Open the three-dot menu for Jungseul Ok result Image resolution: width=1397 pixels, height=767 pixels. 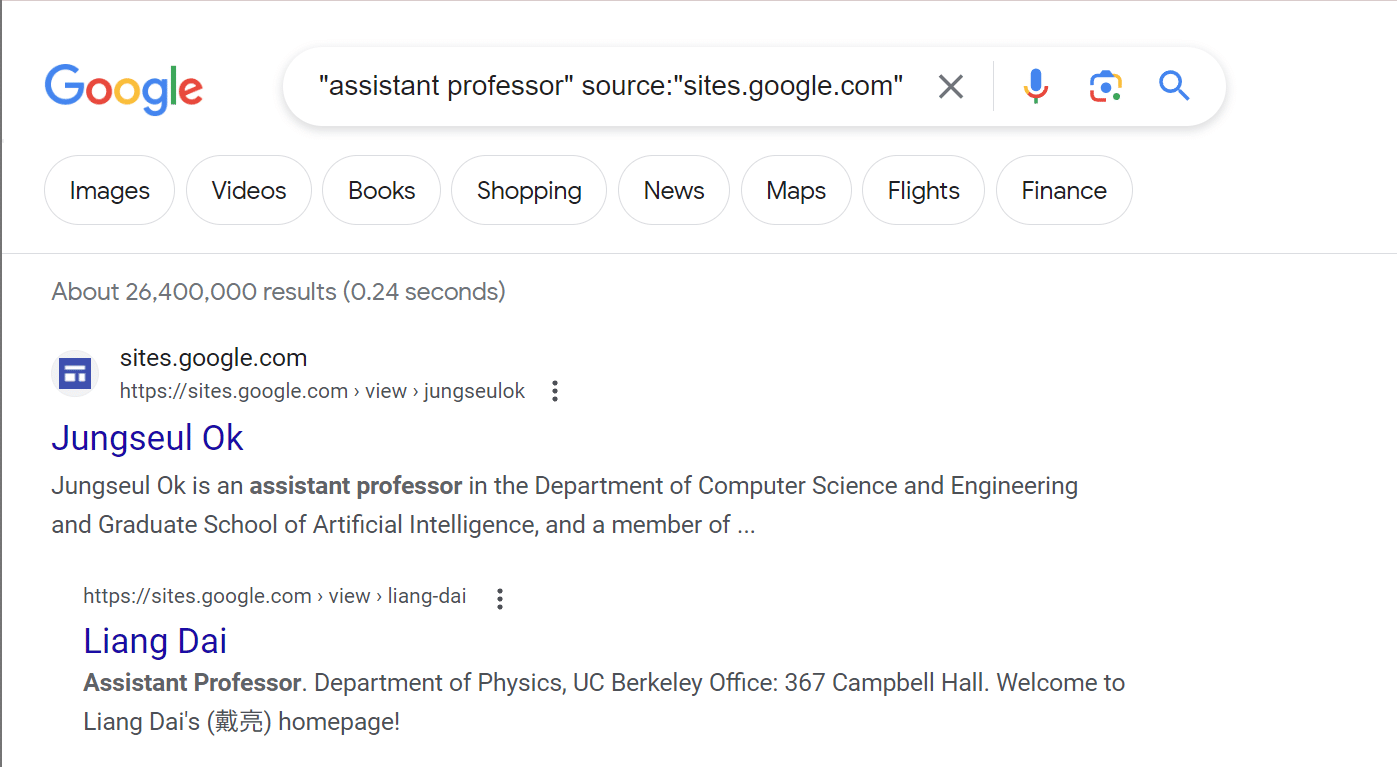554,391
